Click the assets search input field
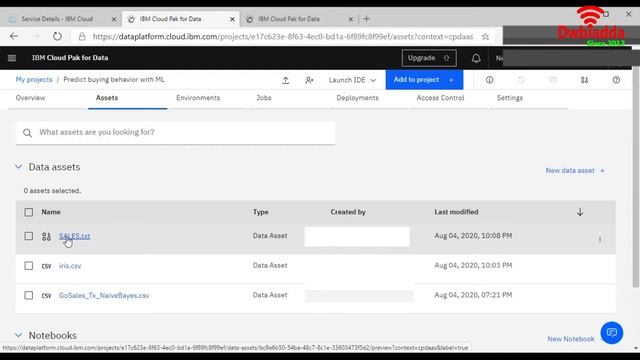The image size is (640, 360). coord(176,133)
